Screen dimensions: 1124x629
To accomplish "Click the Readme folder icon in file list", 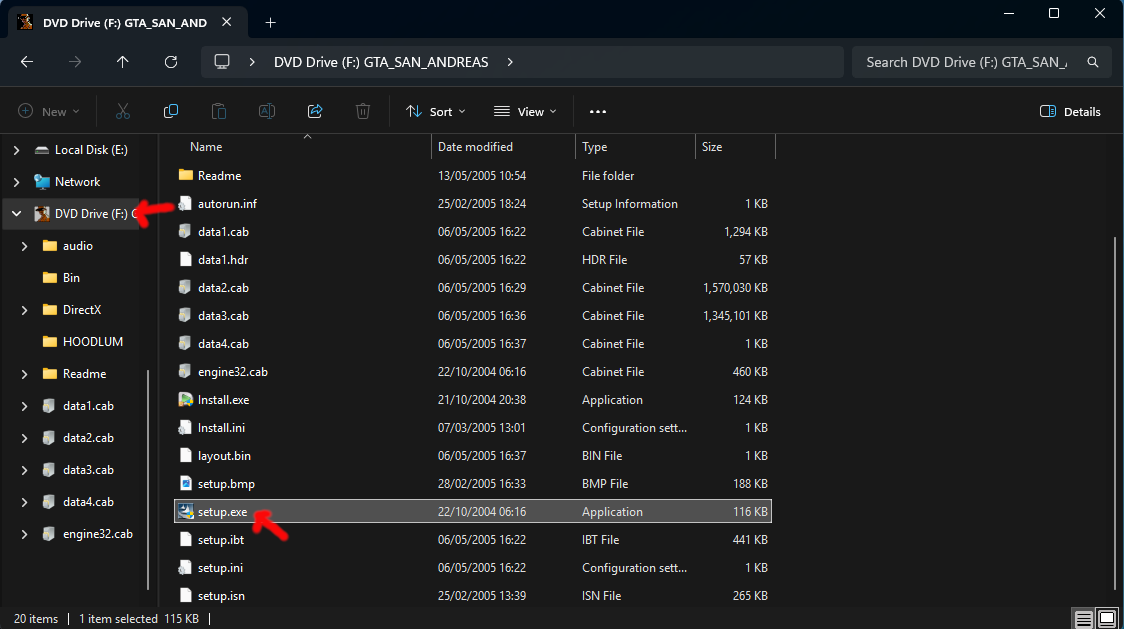I will tap(186, 175).
